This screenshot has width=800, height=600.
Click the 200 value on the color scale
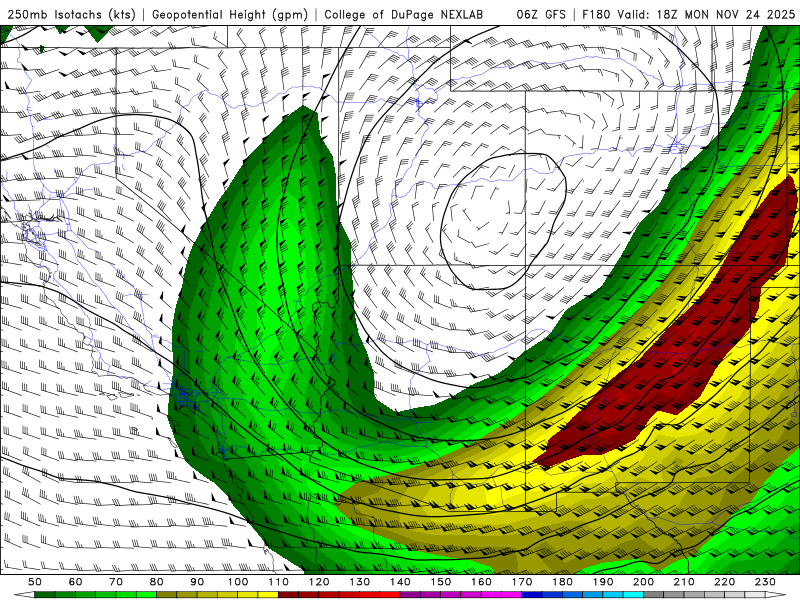(x=643, y=582)
